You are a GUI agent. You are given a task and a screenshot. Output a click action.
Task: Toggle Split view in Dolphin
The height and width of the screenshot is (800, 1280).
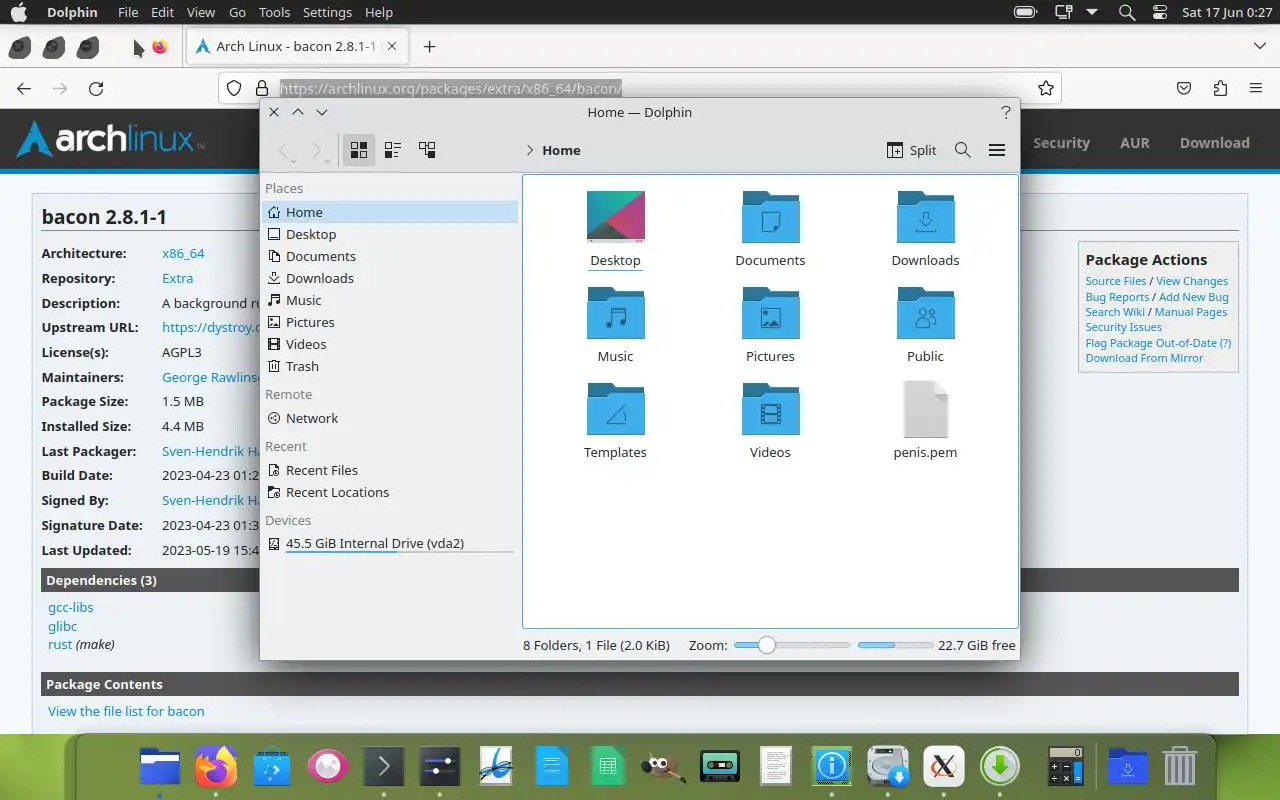pos(911,150)
